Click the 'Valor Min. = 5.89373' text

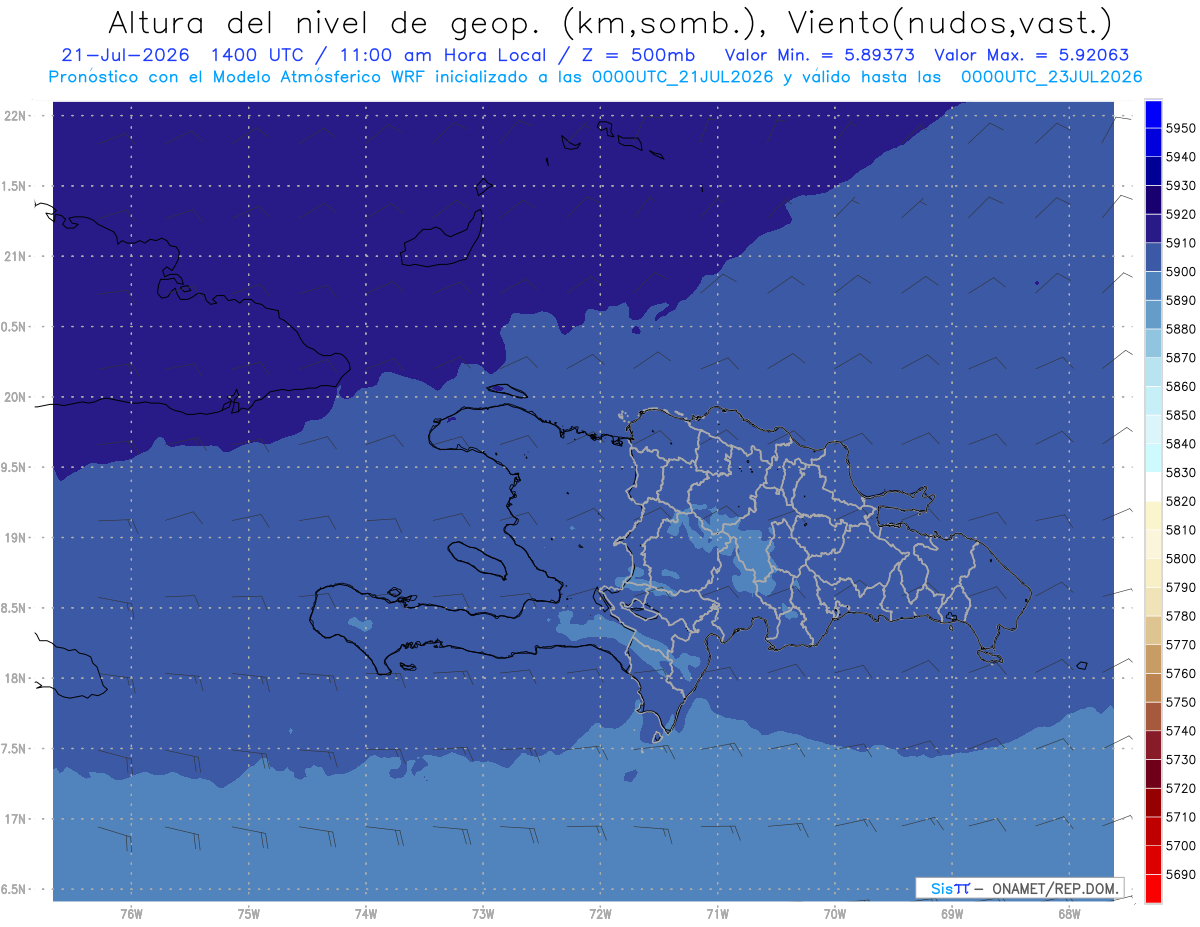[x=820, y=56]
